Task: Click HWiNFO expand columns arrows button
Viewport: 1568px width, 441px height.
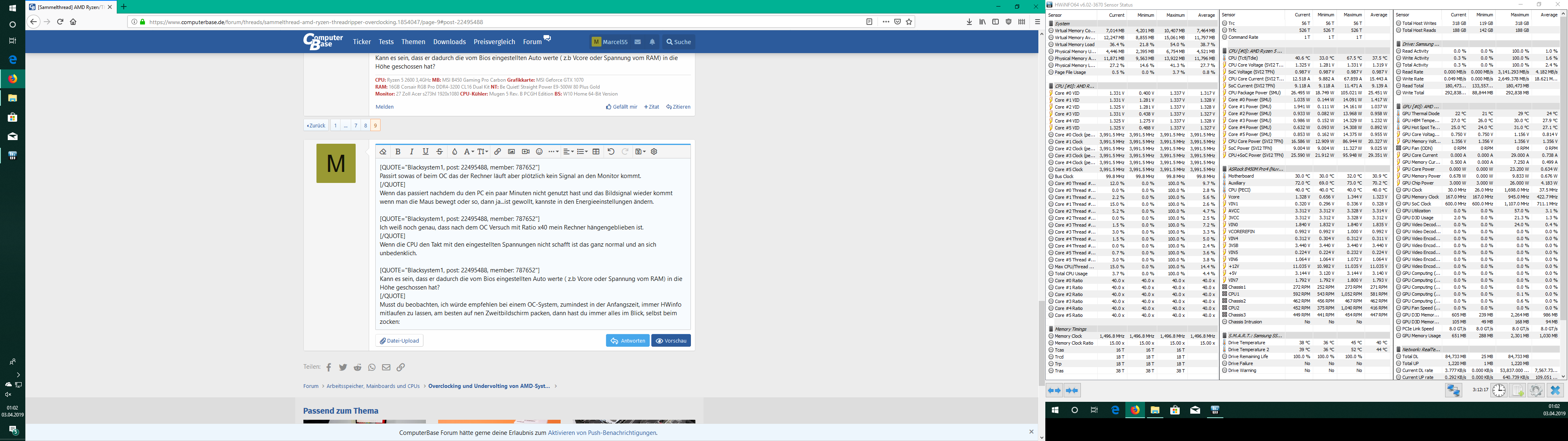Action: click(x=1054, y=390)
